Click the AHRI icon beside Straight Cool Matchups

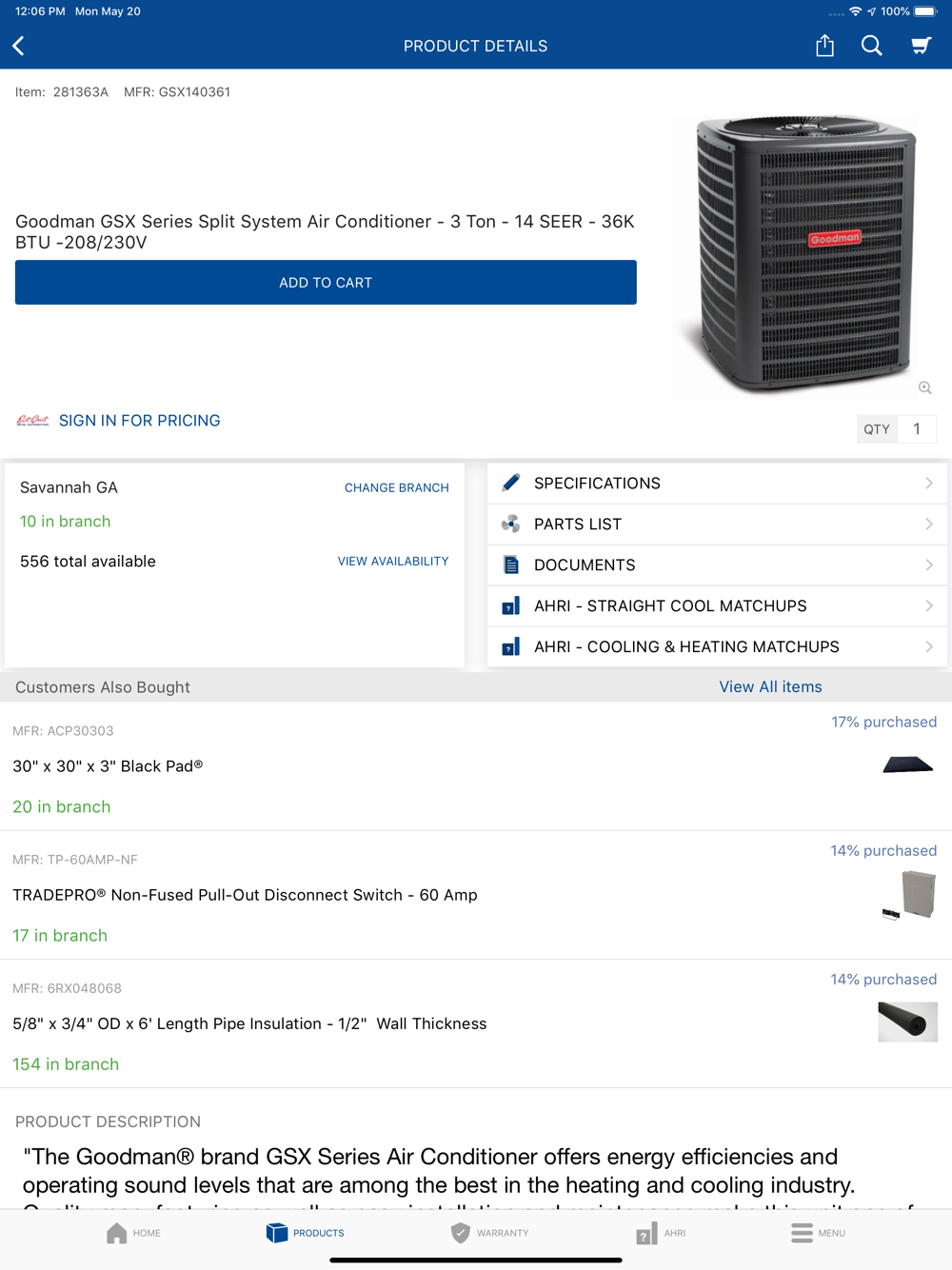[511, 605]
